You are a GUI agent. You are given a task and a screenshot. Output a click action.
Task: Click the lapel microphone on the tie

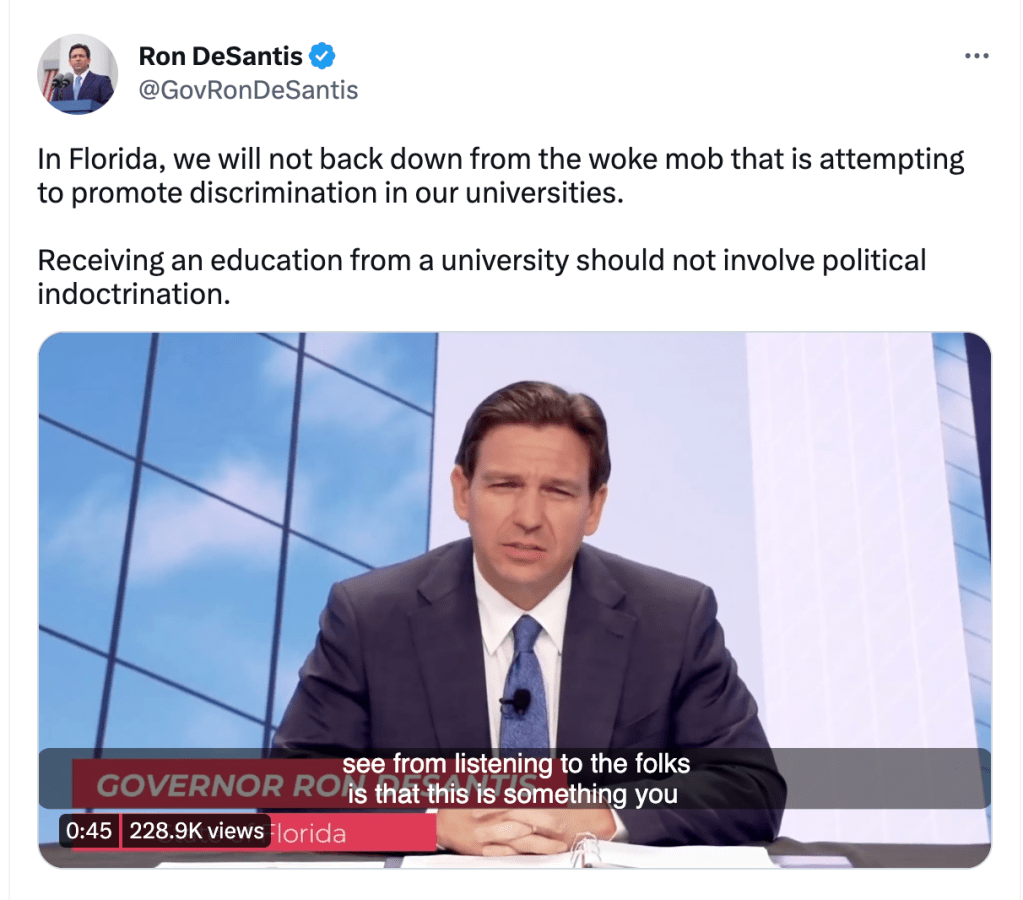coord(517,702)
